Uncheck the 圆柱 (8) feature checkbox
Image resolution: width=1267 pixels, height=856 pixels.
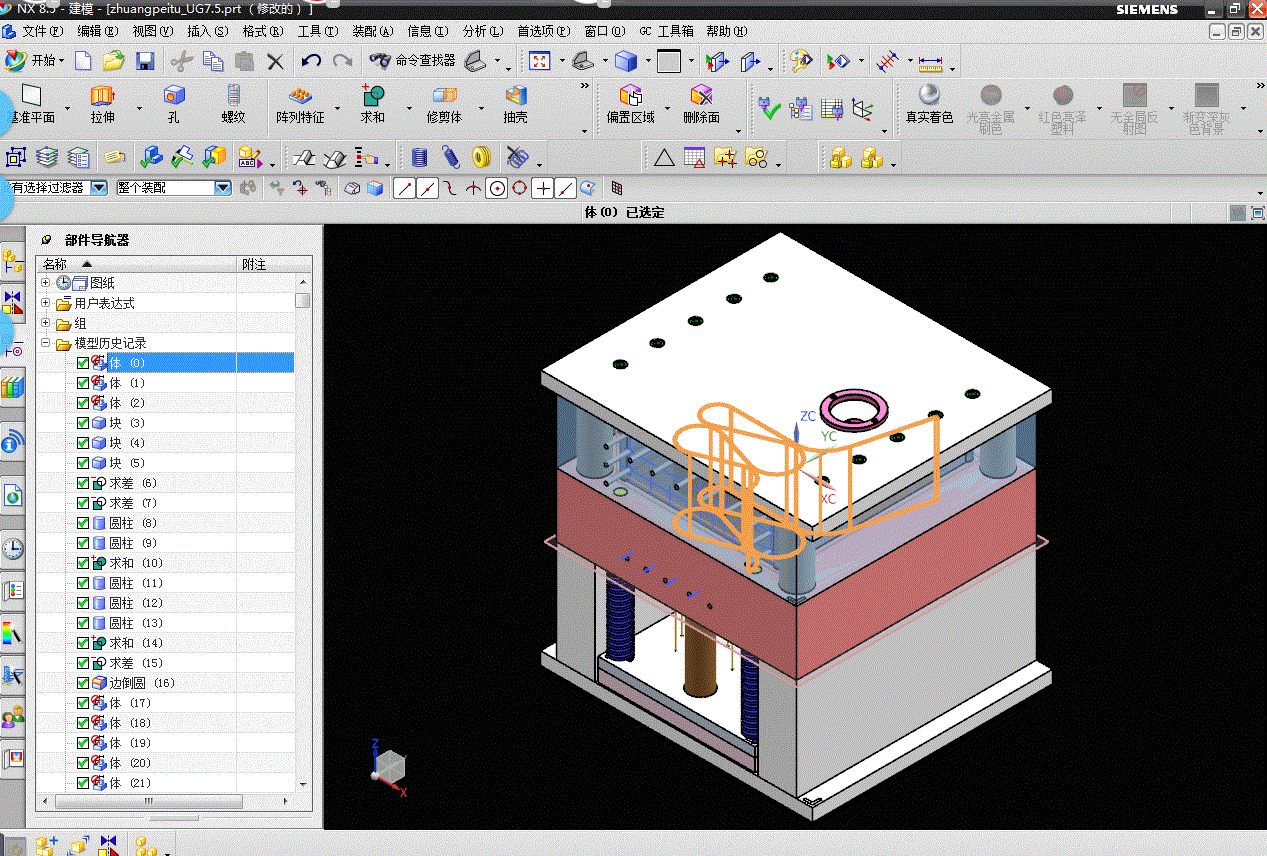point(83,523)
